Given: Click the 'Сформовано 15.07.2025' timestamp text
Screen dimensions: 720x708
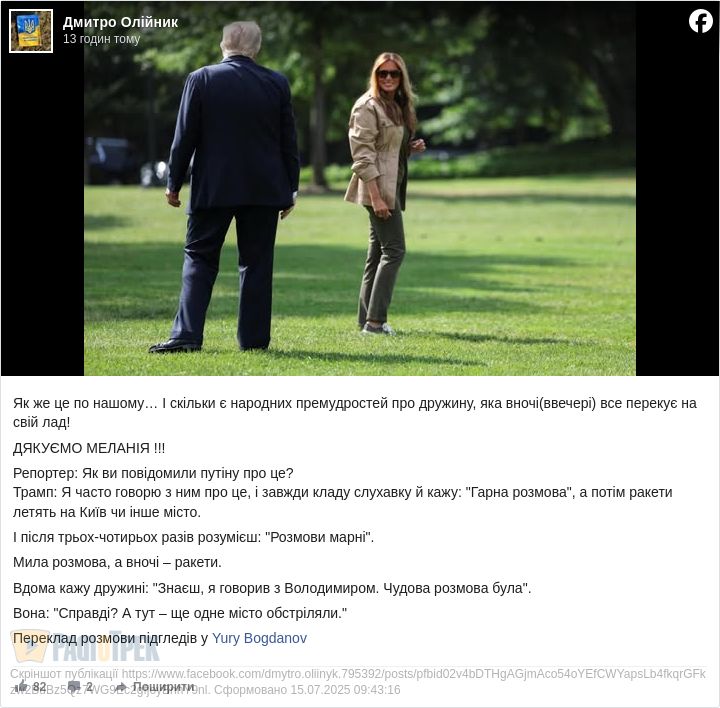Looking at the screenshot, I should pyautogui.click(x=307, y=690).
